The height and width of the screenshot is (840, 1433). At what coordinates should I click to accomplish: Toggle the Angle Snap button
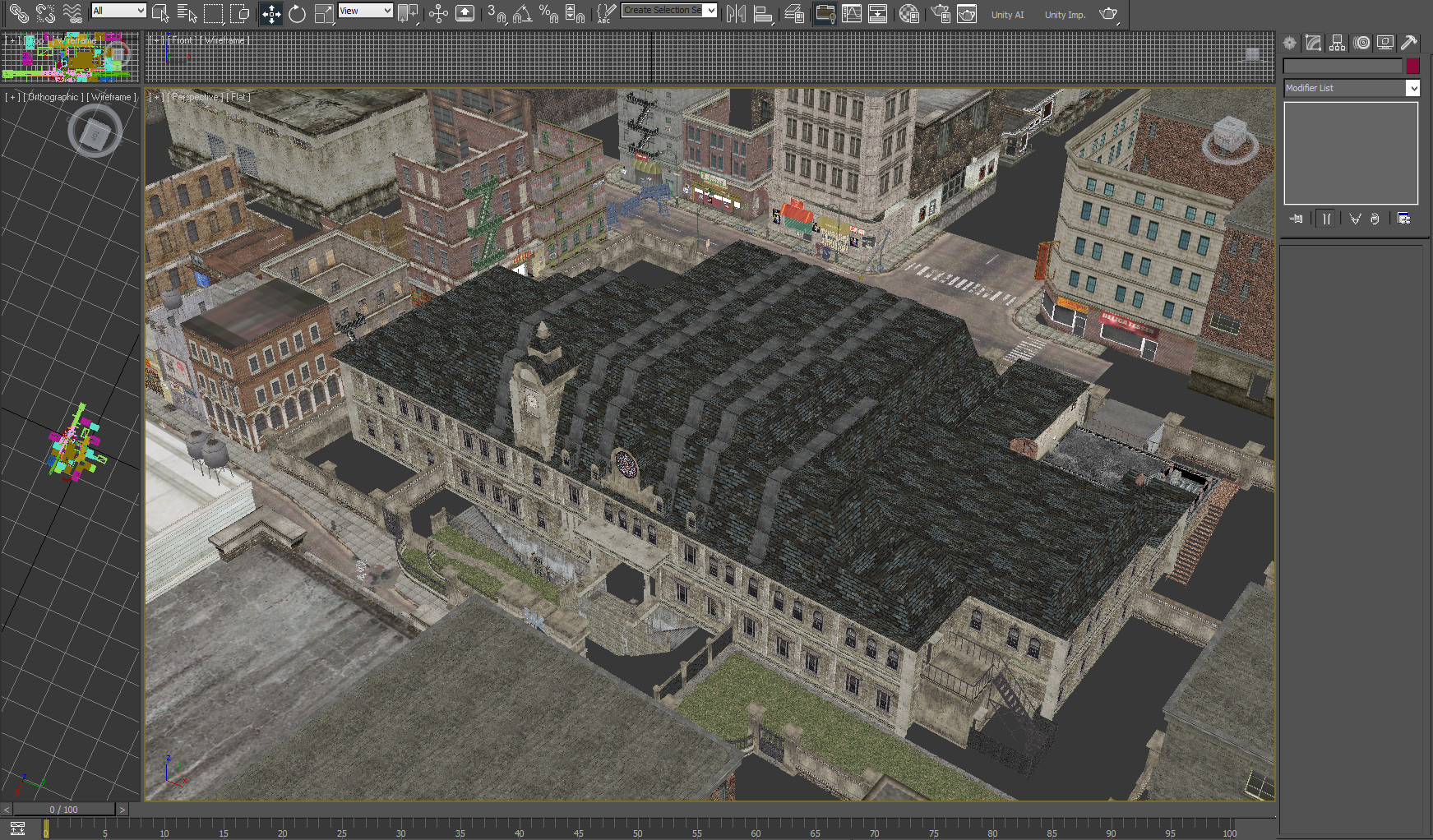[522, 13]
